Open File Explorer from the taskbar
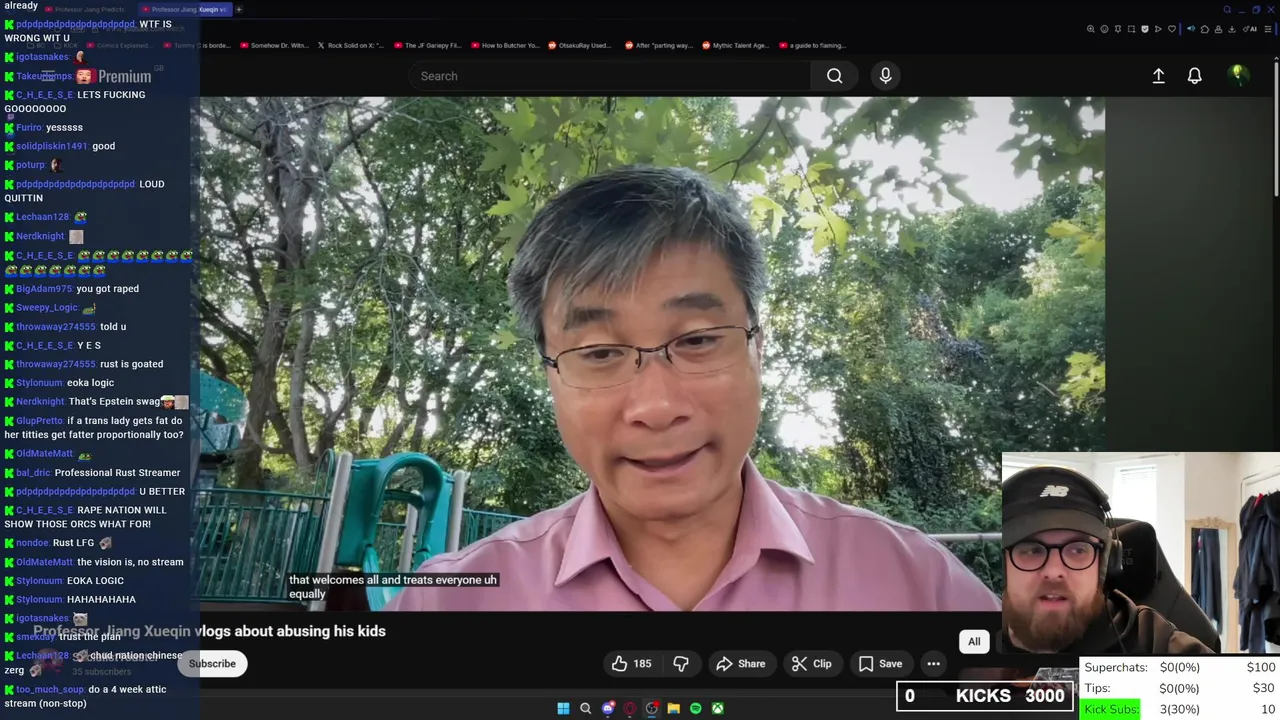The width and height of the screenshot is (1280, 720). (674, 708)
